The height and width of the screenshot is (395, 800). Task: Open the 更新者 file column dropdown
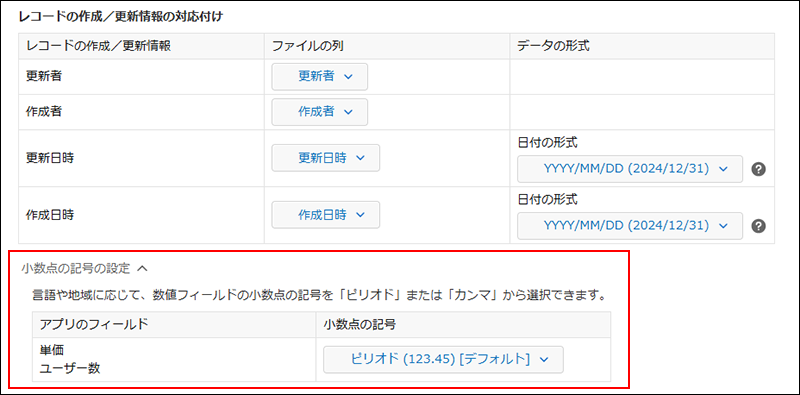click(319, 77)
